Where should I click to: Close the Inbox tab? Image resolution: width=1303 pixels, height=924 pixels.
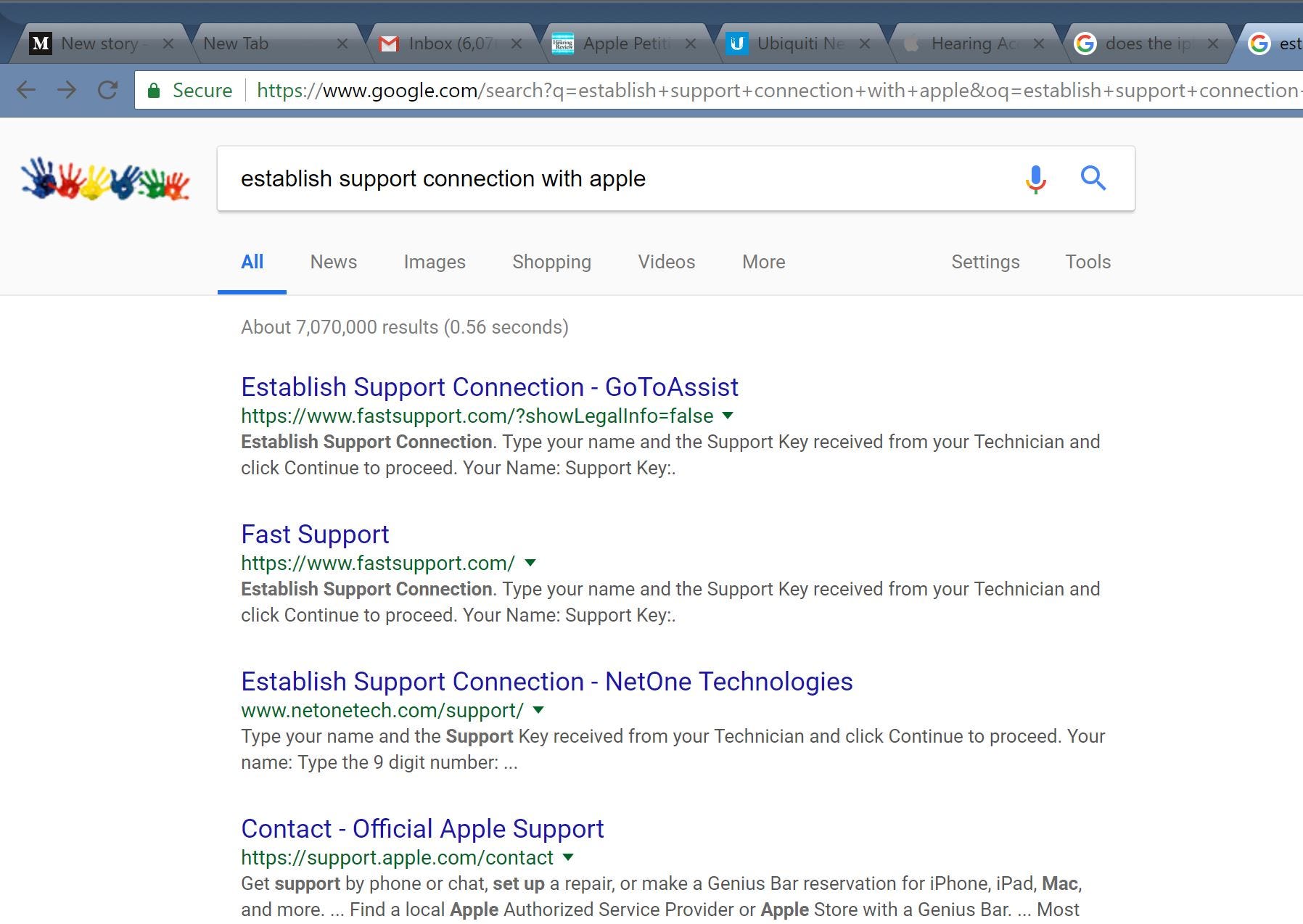tap(517, 44)
